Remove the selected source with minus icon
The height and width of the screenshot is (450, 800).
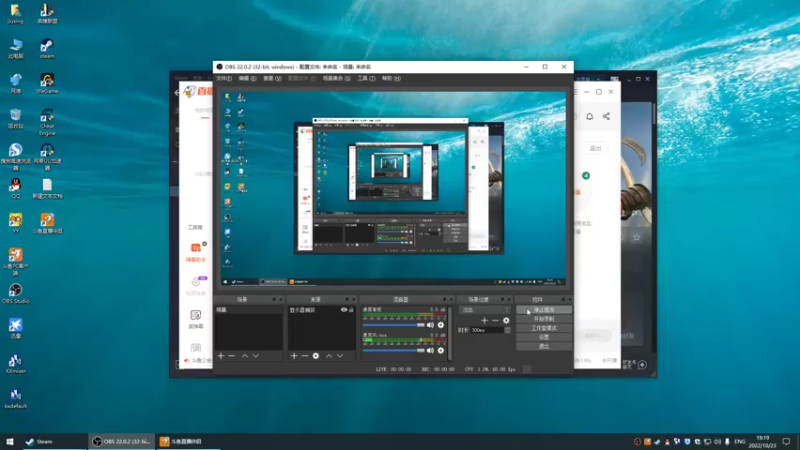305,356
